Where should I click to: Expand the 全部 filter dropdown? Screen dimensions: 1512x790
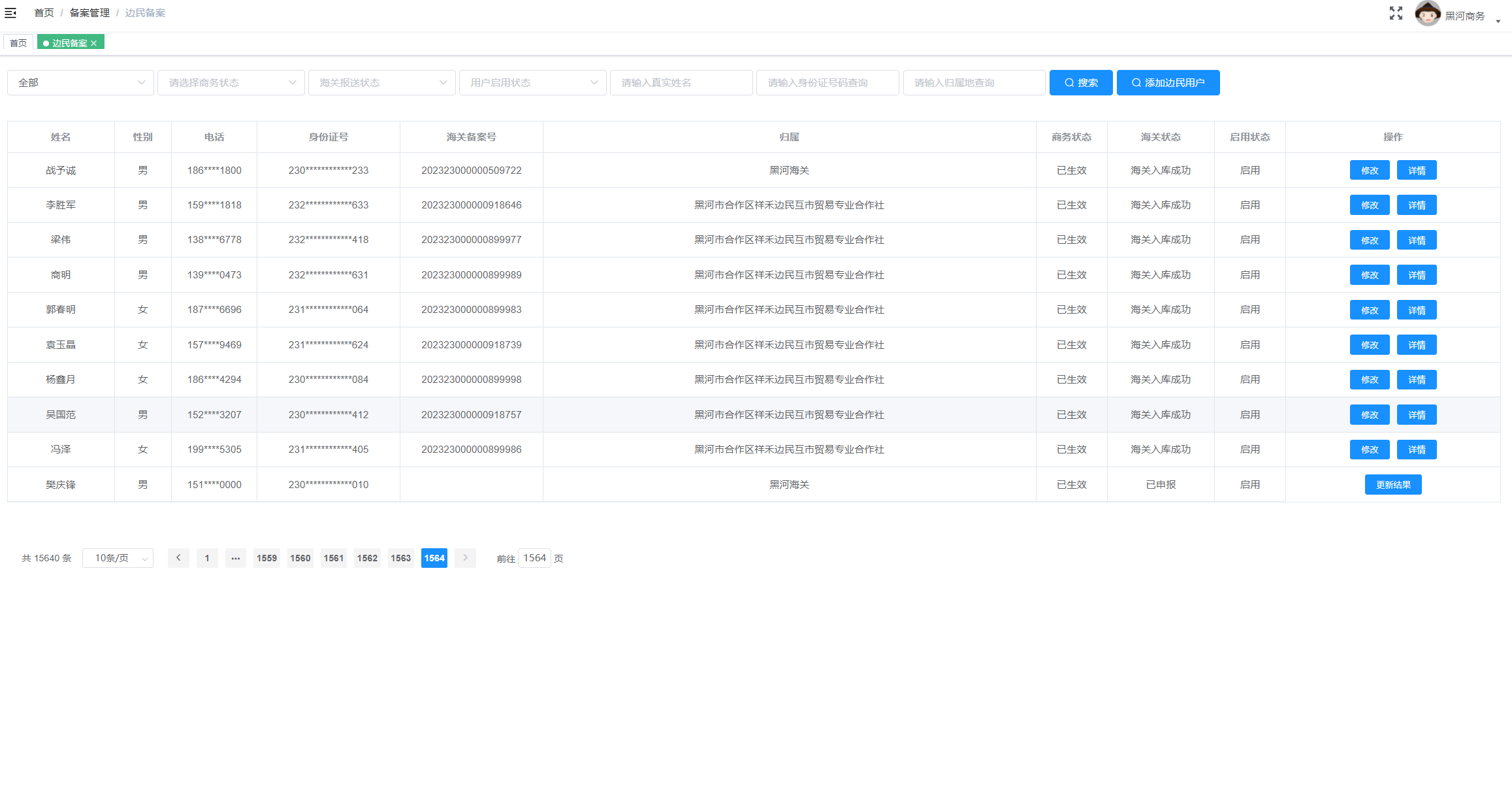(80, 83)
